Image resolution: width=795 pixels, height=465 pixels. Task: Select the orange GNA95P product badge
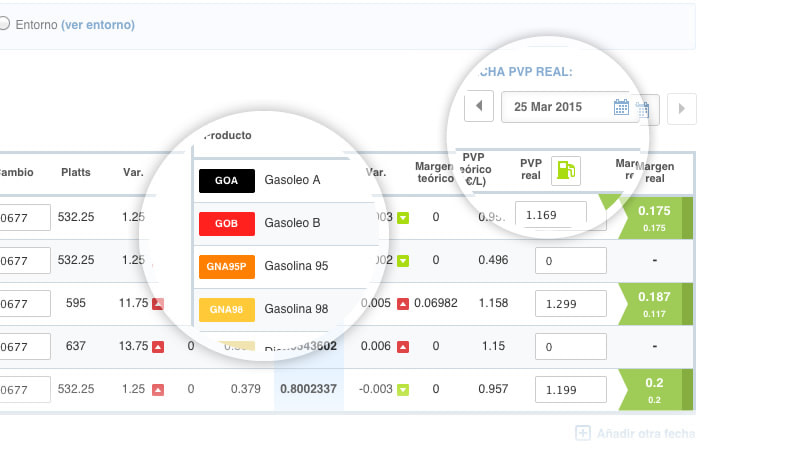point(225,266)
